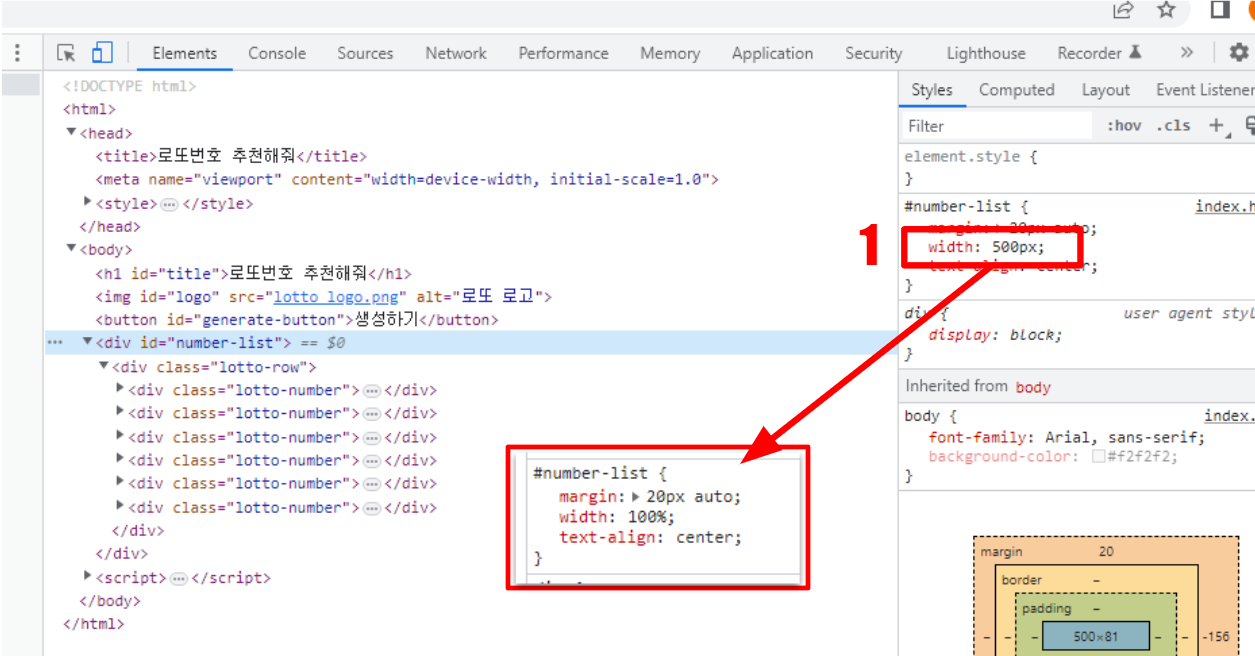The width and height of the screenshot is (1255, 656).
Task: Select the Computed sidebar tab
Action: coord(1017,90)
